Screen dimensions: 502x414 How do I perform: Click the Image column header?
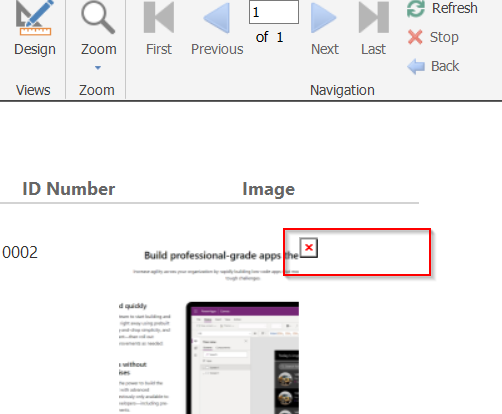269,189
